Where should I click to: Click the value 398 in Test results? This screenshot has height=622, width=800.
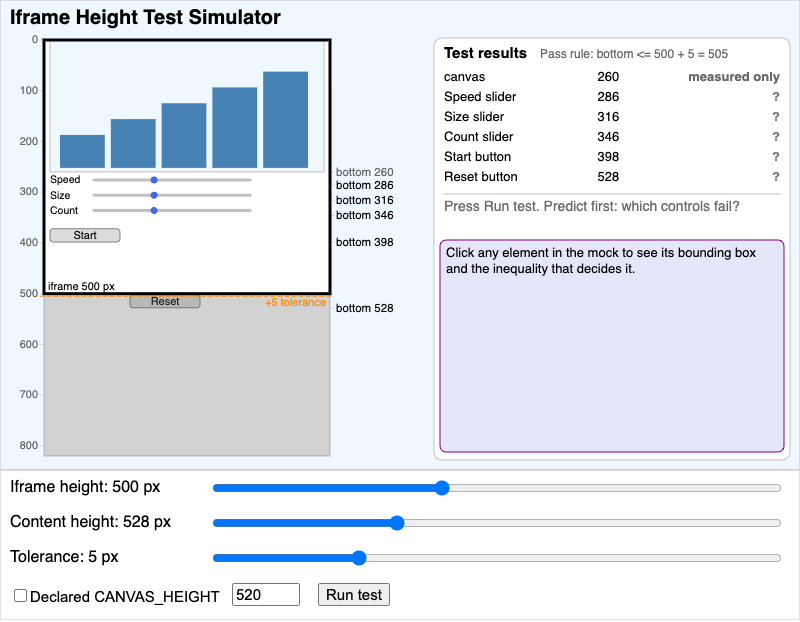coord(608,157)
